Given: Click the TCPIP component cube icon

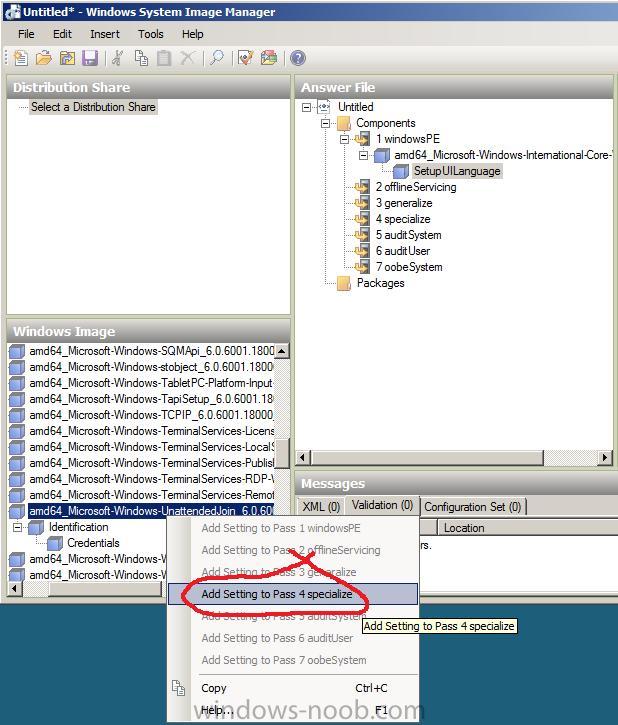Looking at the screenshot, I should coord(17,415).
